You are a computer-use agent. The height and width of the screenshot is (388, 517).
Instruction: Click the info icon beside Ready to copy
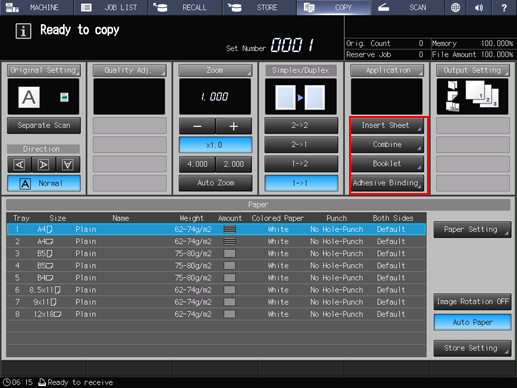click(23, 31)
